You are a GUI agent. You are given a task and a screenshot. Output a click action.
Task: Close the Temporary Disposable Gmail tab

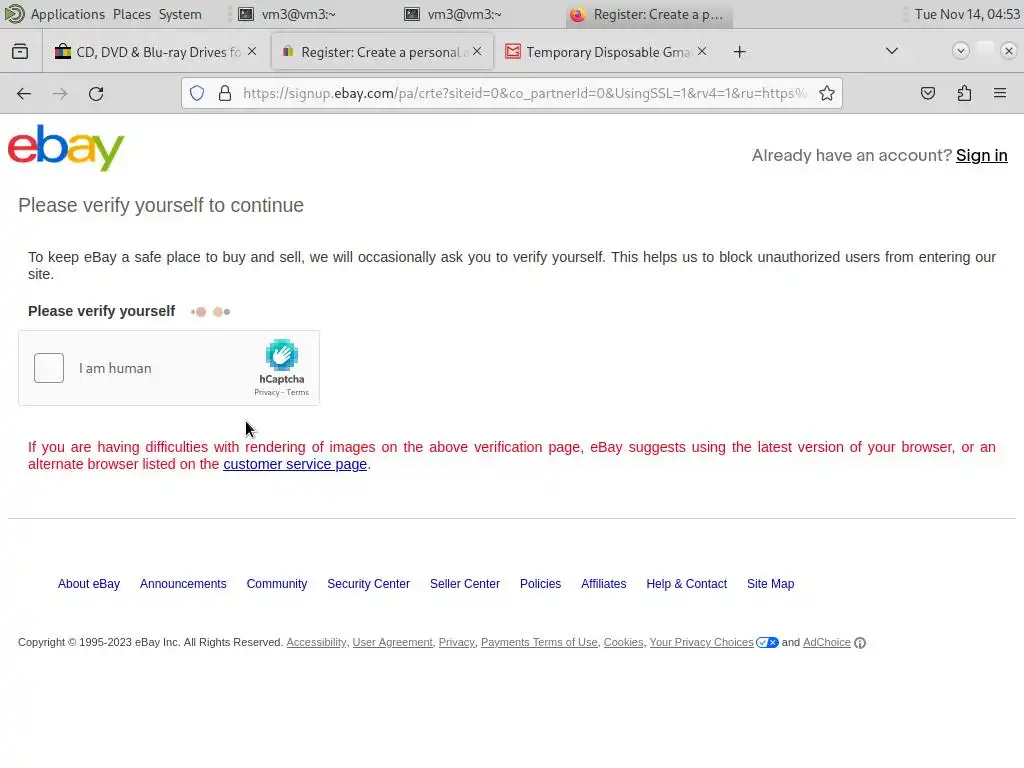coord(702,51)
